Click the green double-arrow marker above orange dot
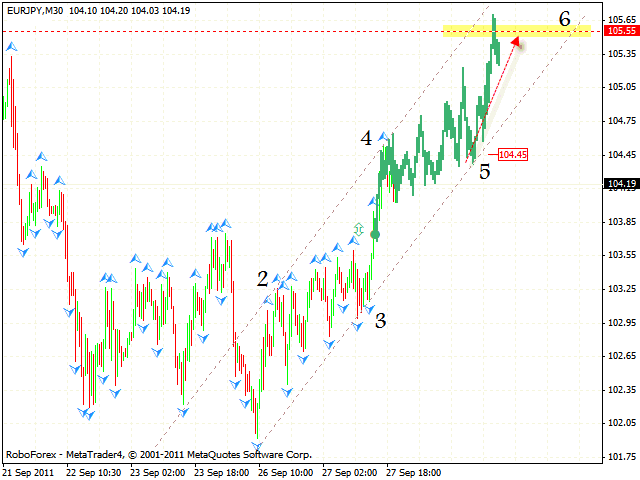This screenshot has width=640, height=480. tap(359, 230)
